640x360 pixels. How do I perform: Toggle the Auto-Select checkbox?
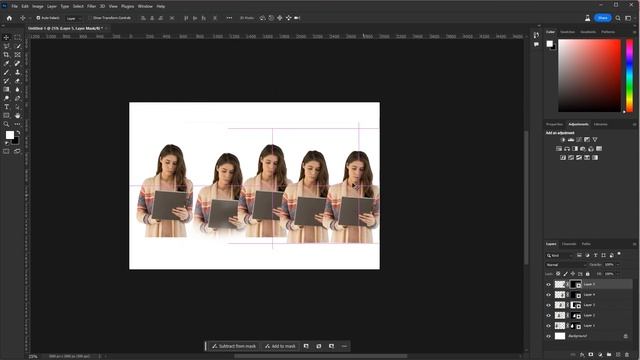(38, 18)
